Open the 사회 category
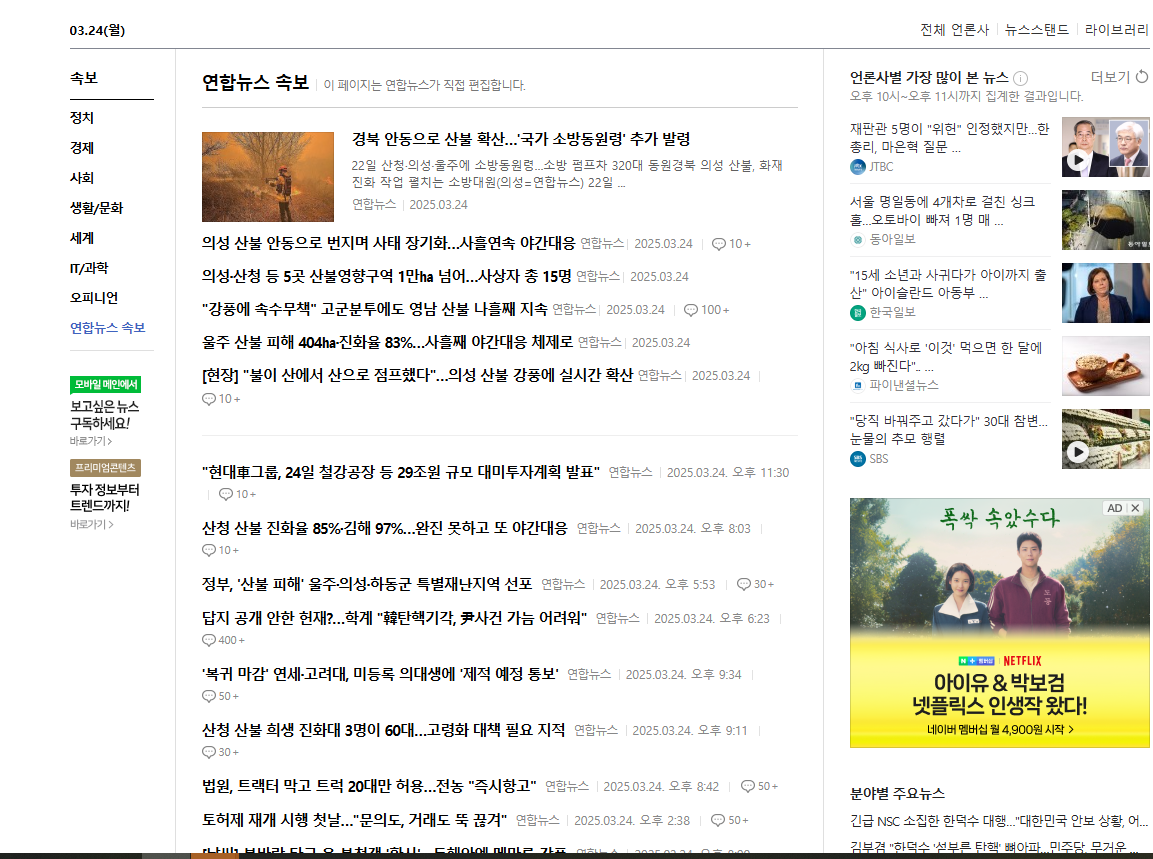This screenshot has height=859, width=1153. point(82,178)
